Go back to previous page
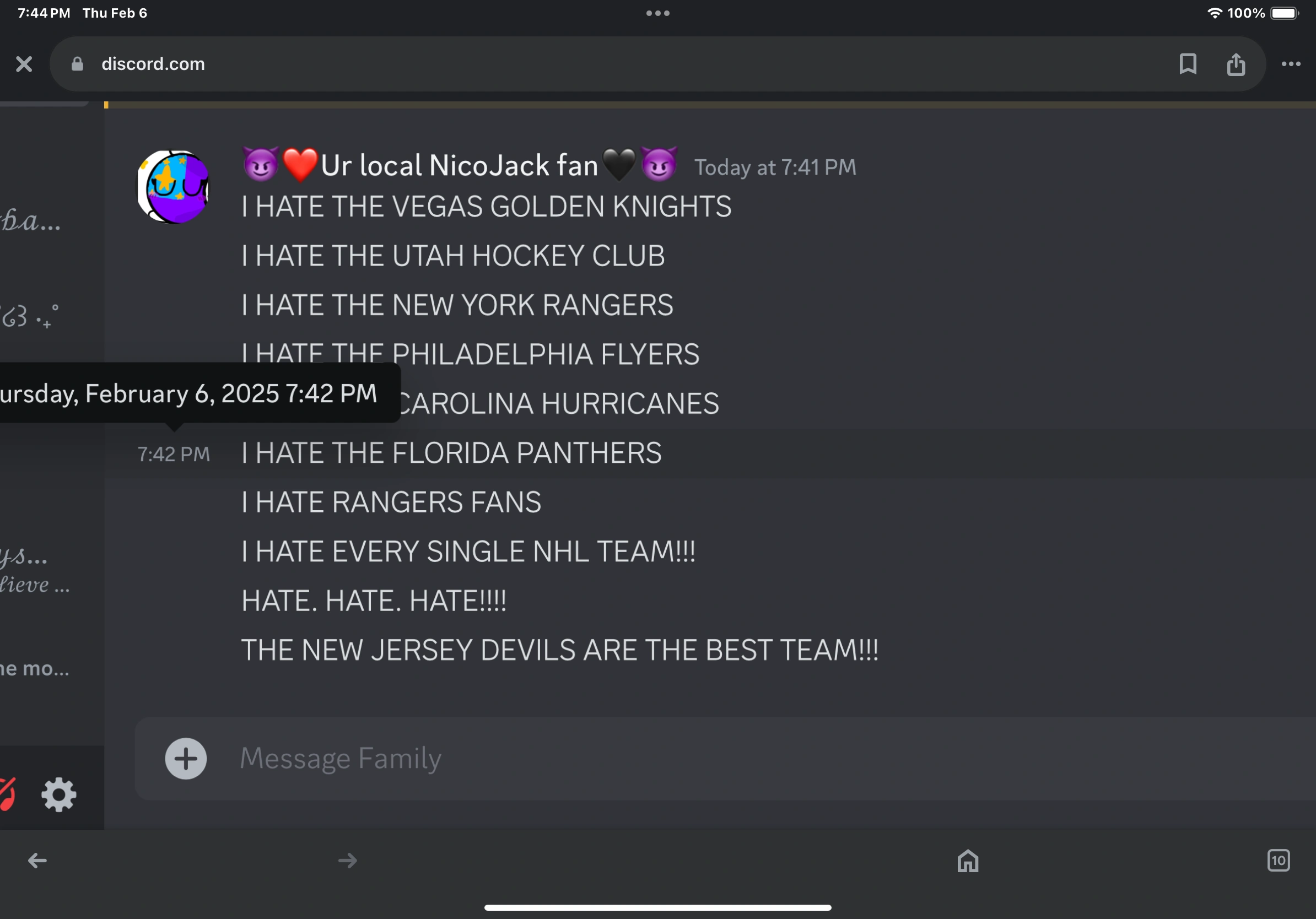Viewport: 1316px width, 919px height. [37, 860]
